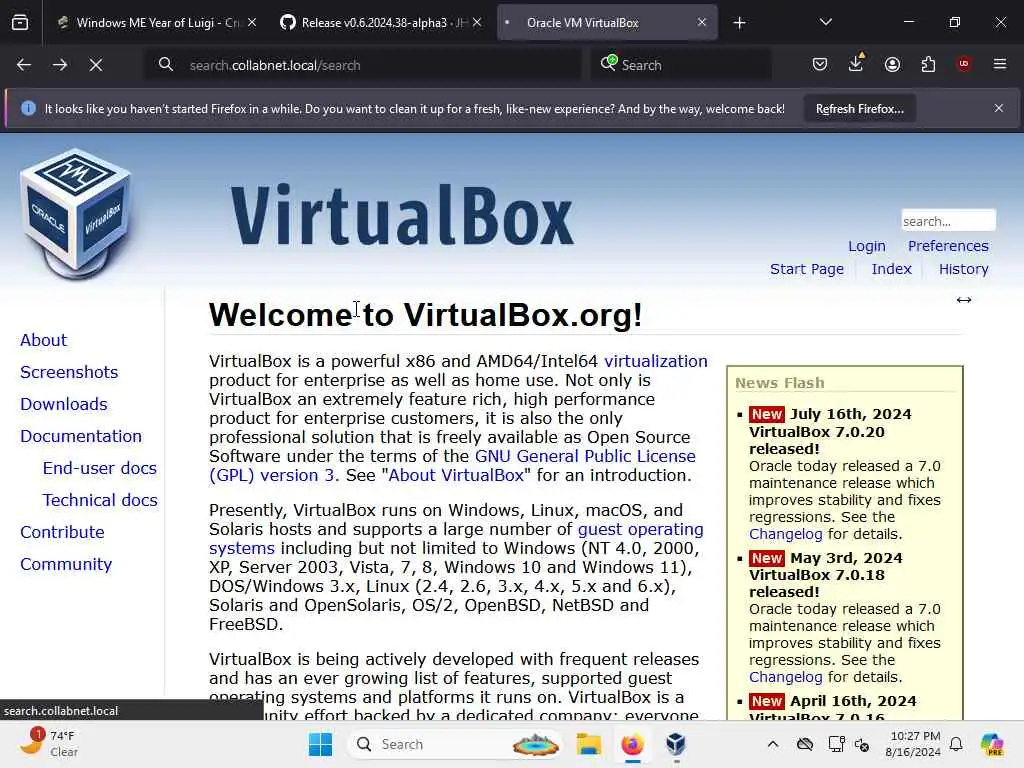Open the Contribute sidebar link
This screenshot has height=768, width=1024.
(62, 532)
